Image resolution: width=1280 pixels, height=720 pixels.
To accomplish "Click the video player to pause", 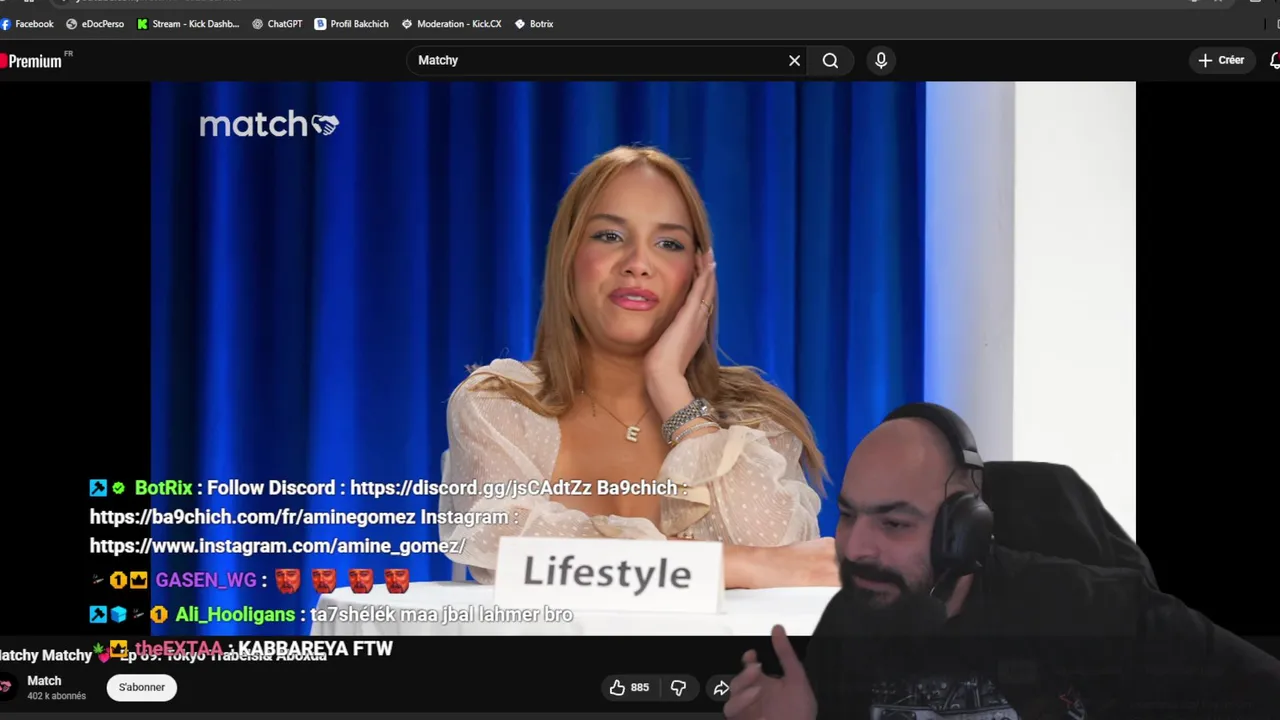I will 643,358.
